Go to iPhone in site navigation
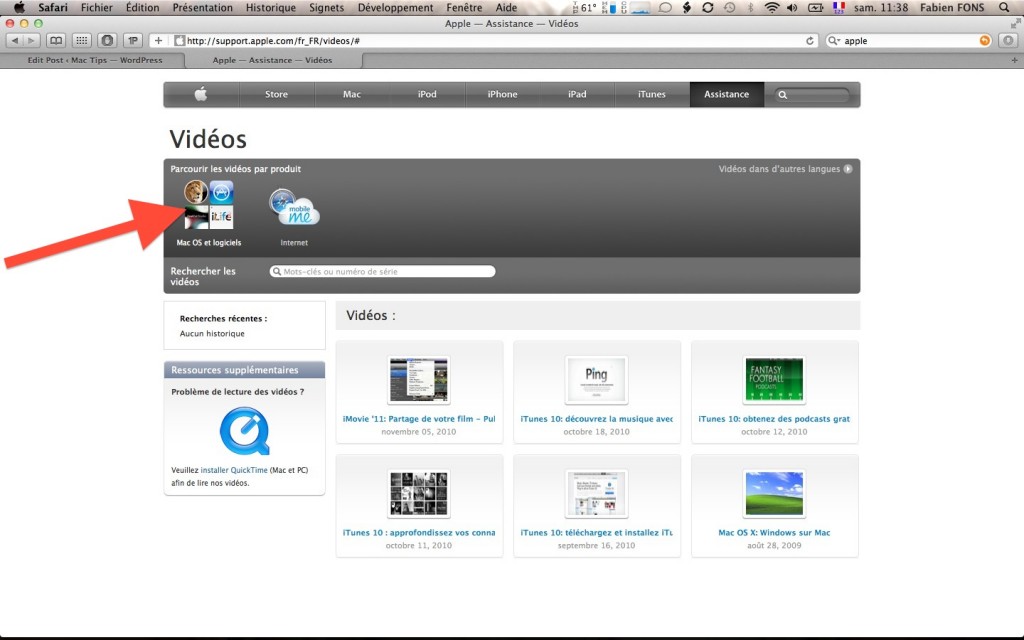Viewport: 1024px width, 640px height. (502, 94)
